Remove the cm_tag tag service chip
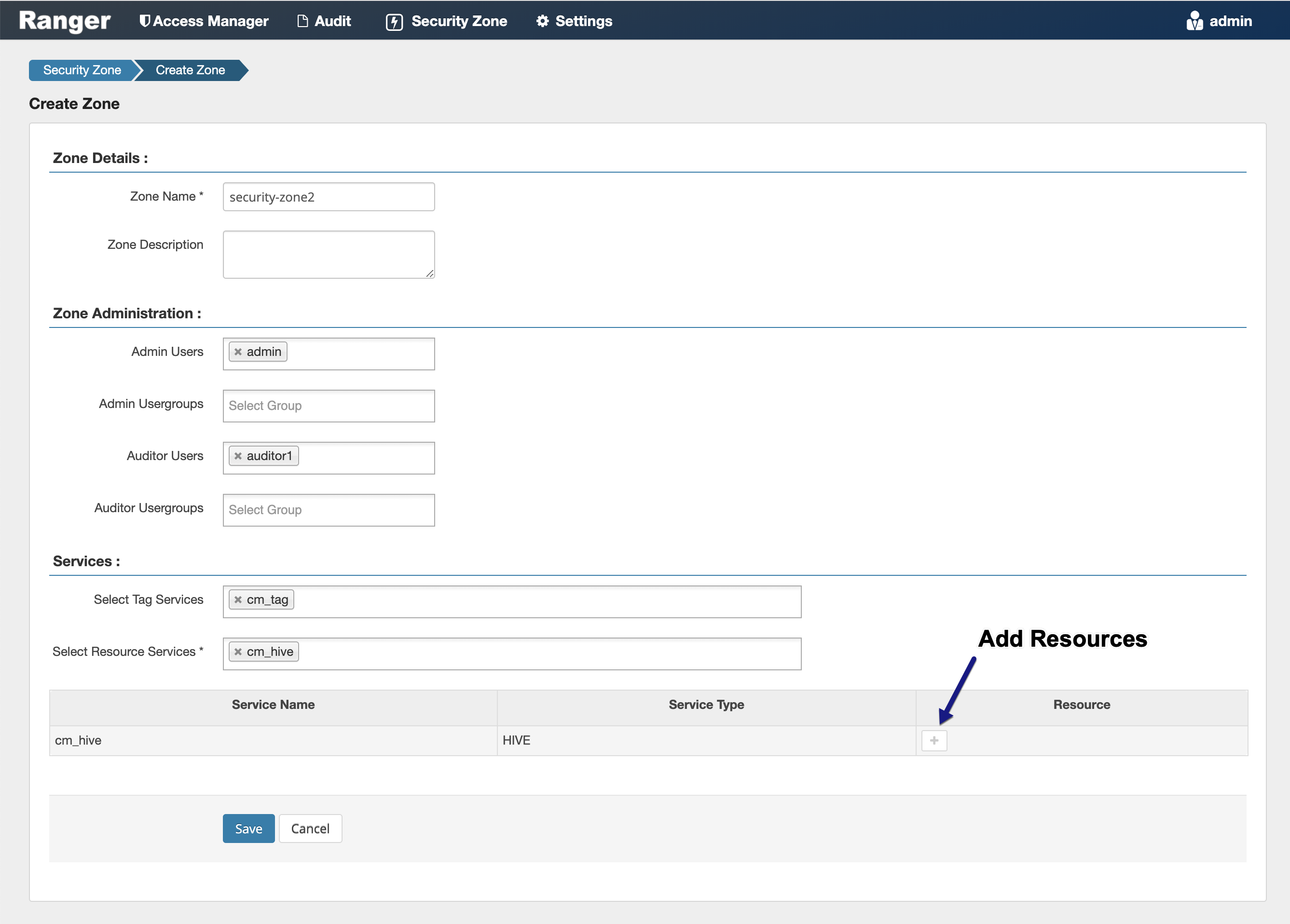Viewport: 1290px width, 924px height. [x=238, y=600]
